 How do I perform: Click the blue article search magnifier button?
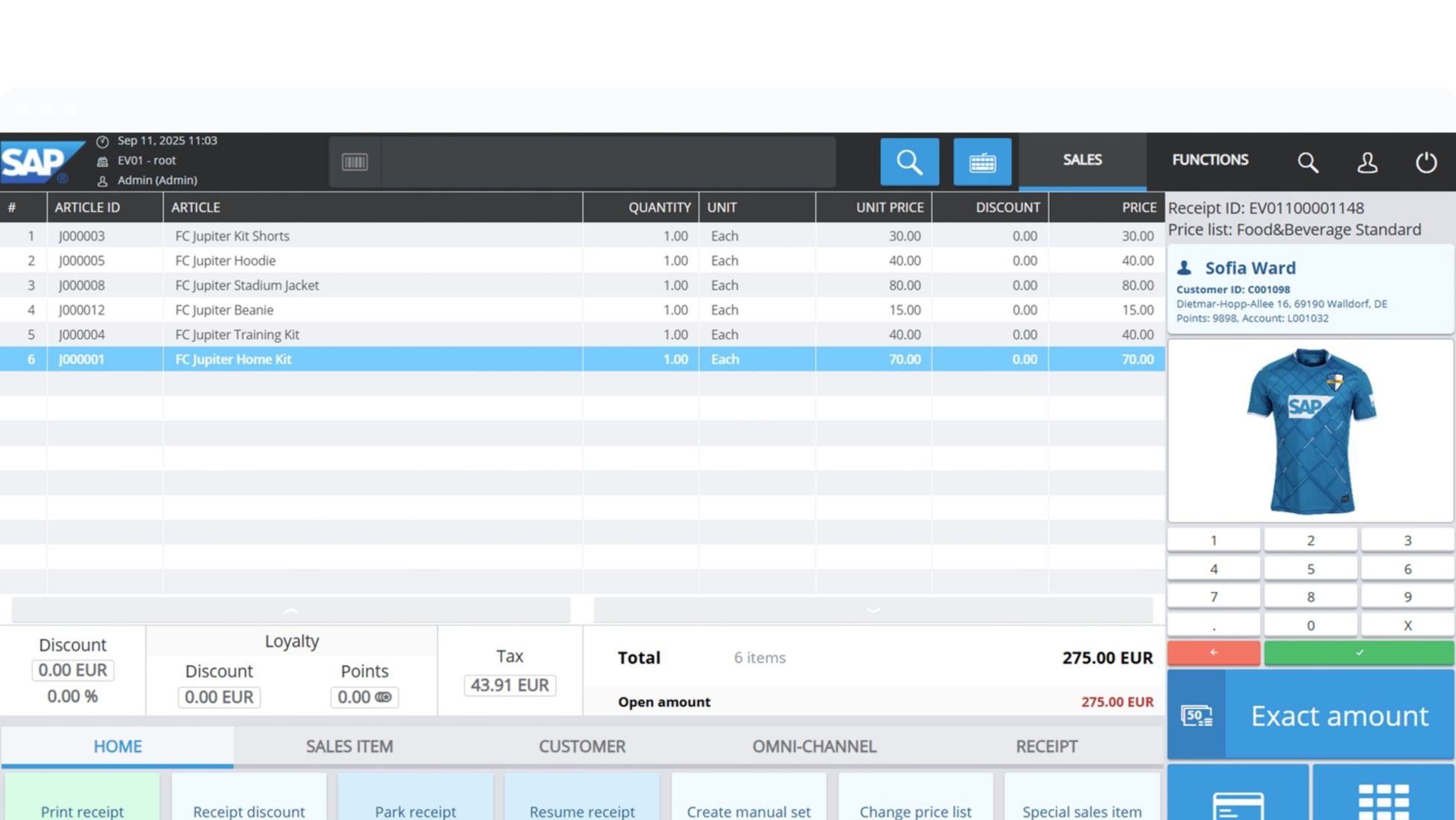click(x=909, y=162)
